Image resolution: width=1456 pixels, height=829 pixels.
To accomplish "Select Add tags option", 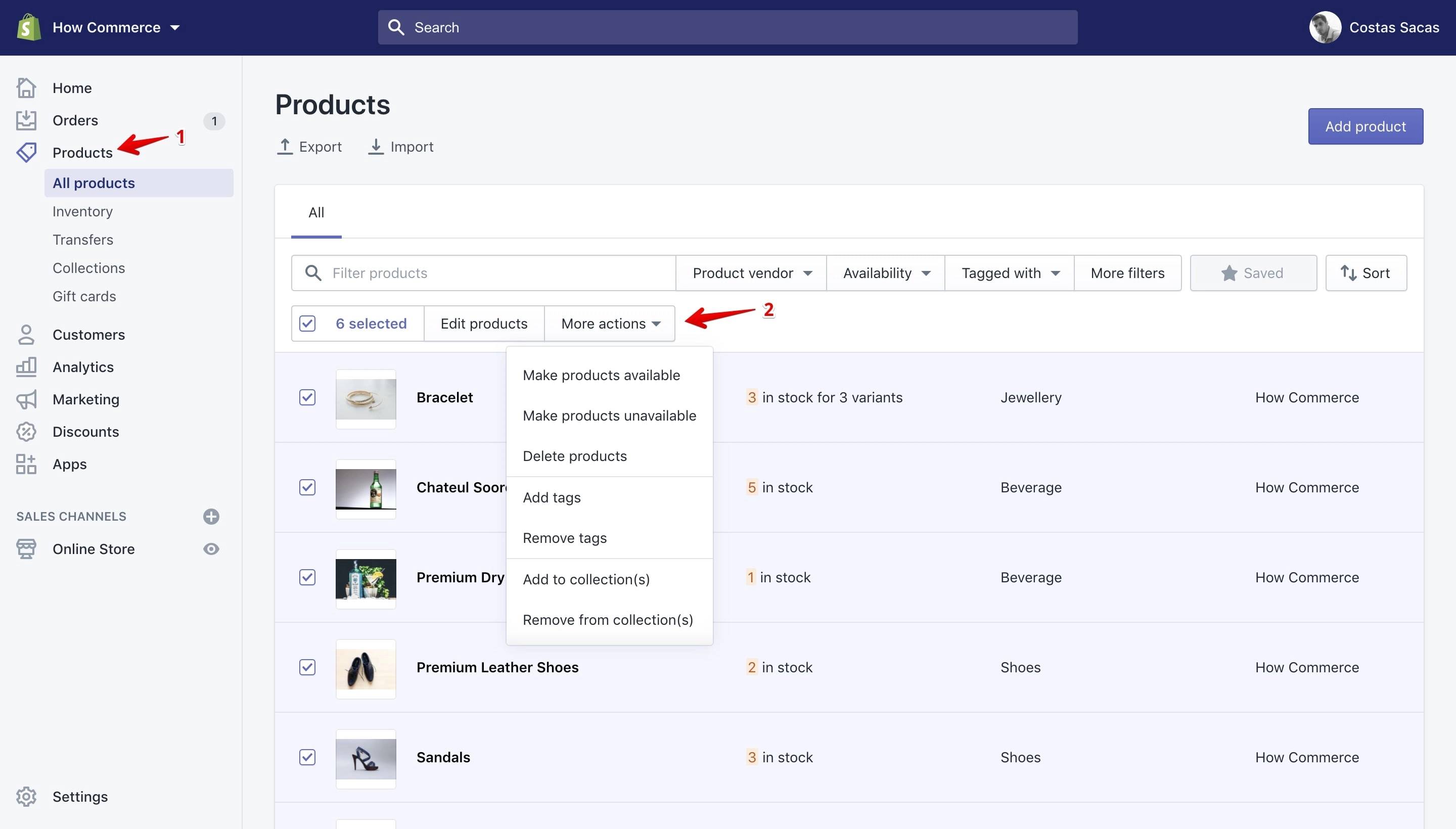I will (x=552, y=497).
